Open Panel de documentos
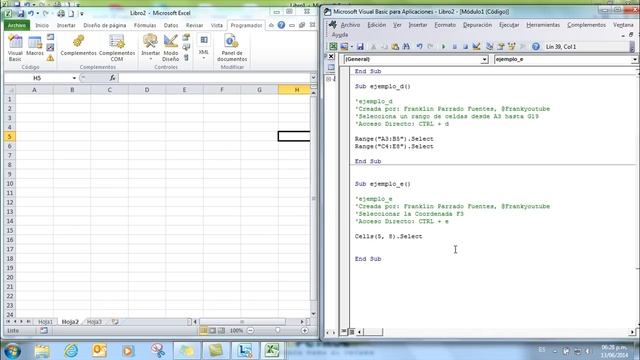The width and height of the screenshot is (640, 360). click(232, 48)
